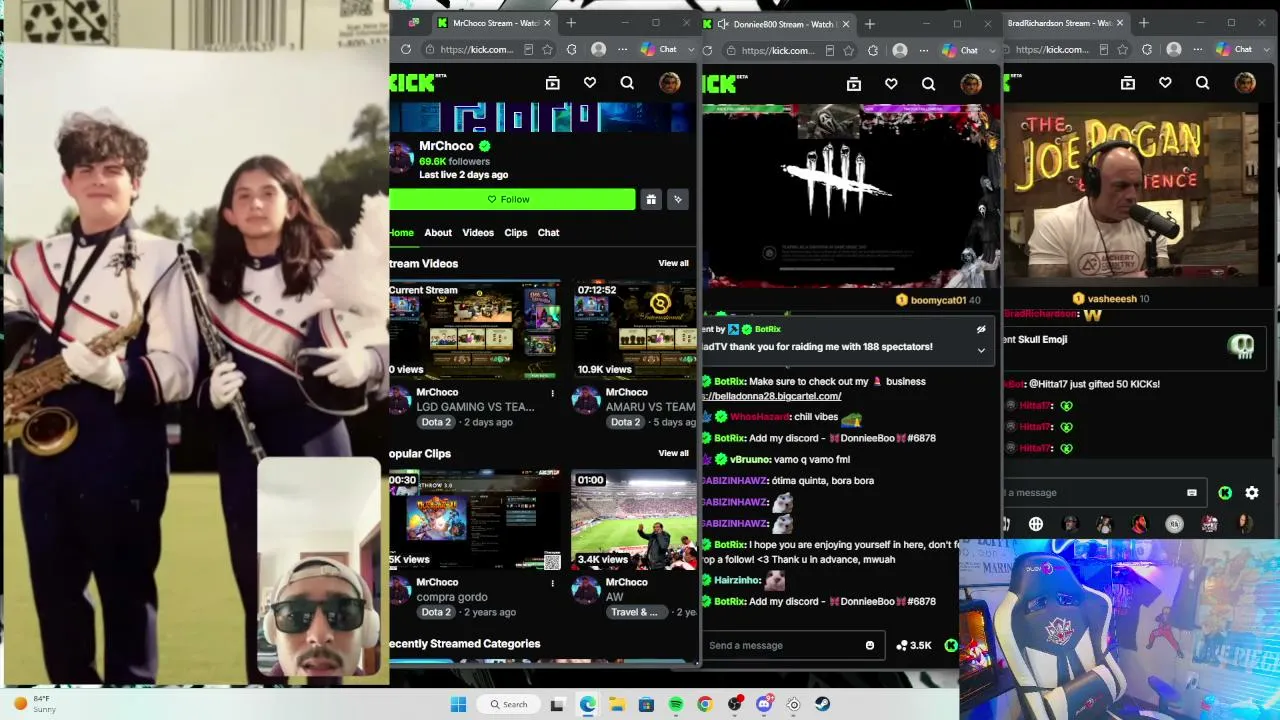Expand Copilot Chat dropdown in MrChoco window
Viewport: 1280px width, 720px height.
690,49
